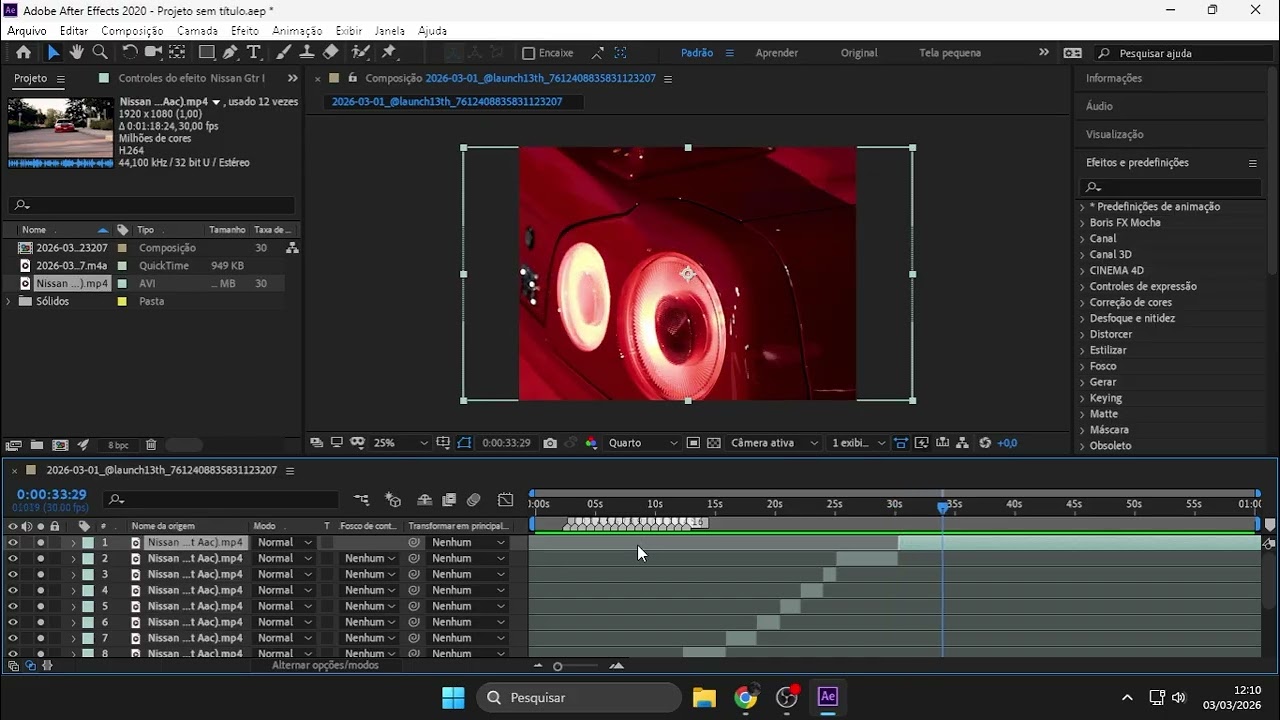The height and width of the screenshot is (720, 1280).
Task: Toggle visibility of layer 5
Action: point(13,607)
